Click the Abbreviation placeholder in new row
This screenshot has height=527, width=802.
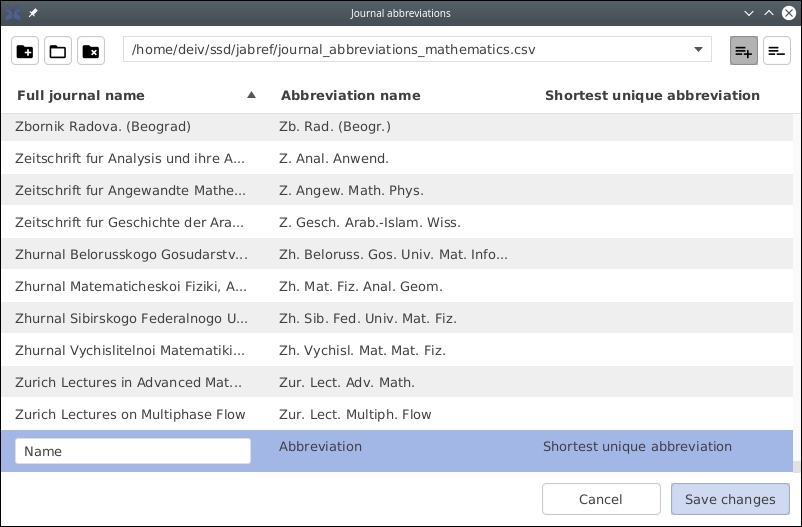[x=320, y=446]
